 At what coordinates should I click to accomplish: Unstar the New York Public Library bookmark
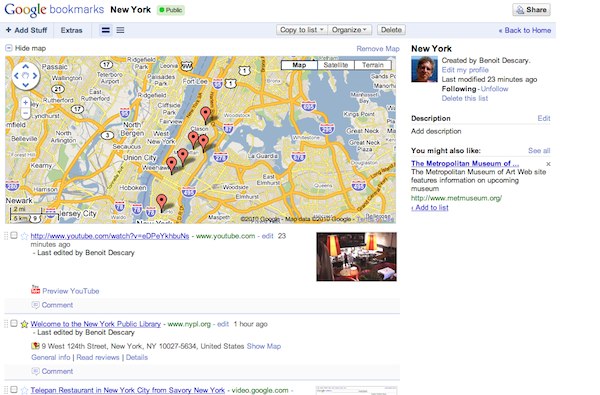(x=24, y=324)
